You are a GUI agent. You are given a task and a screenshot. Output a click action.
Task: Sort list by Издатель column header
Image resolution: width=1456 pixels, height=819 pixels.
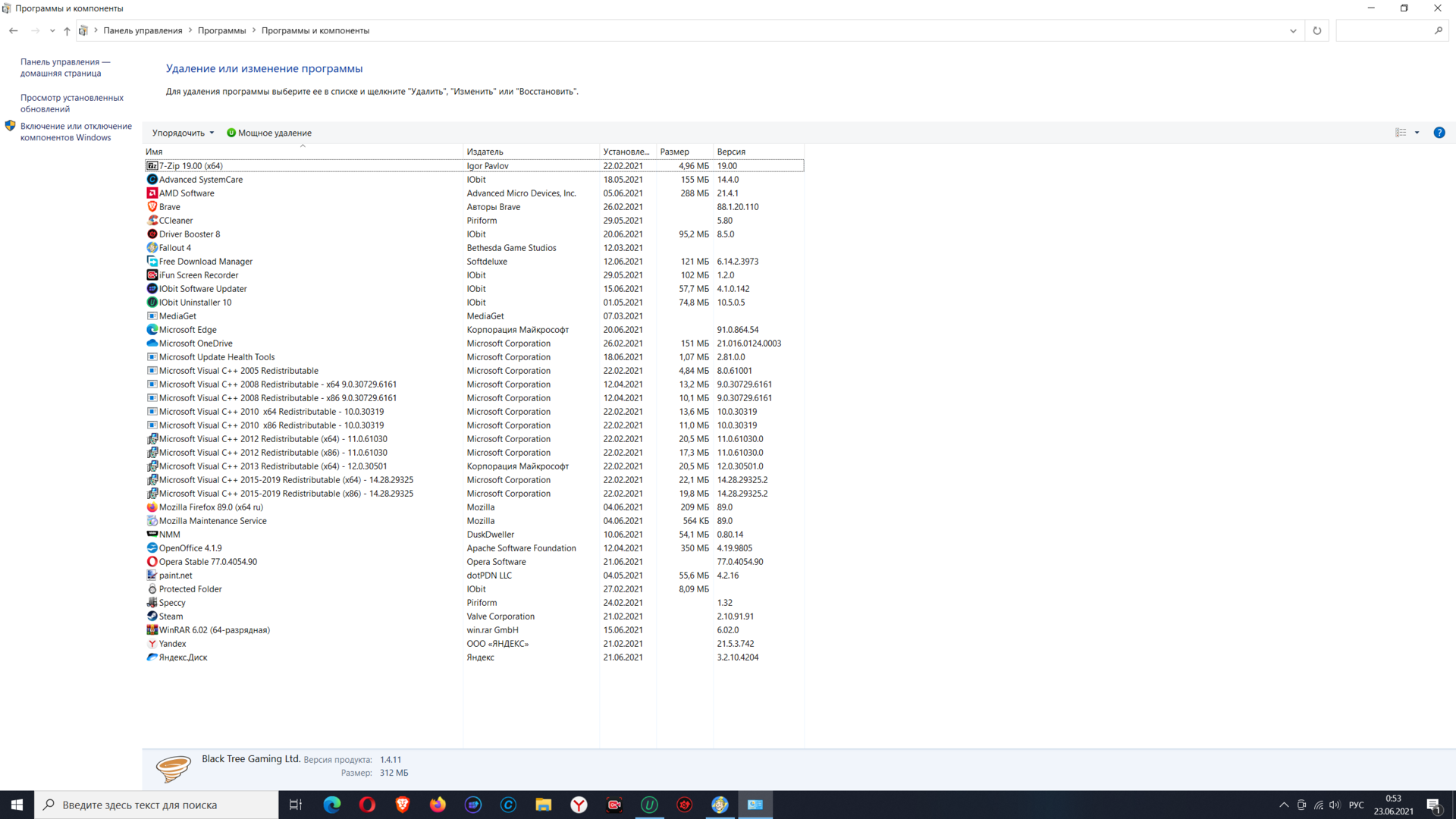485,152
